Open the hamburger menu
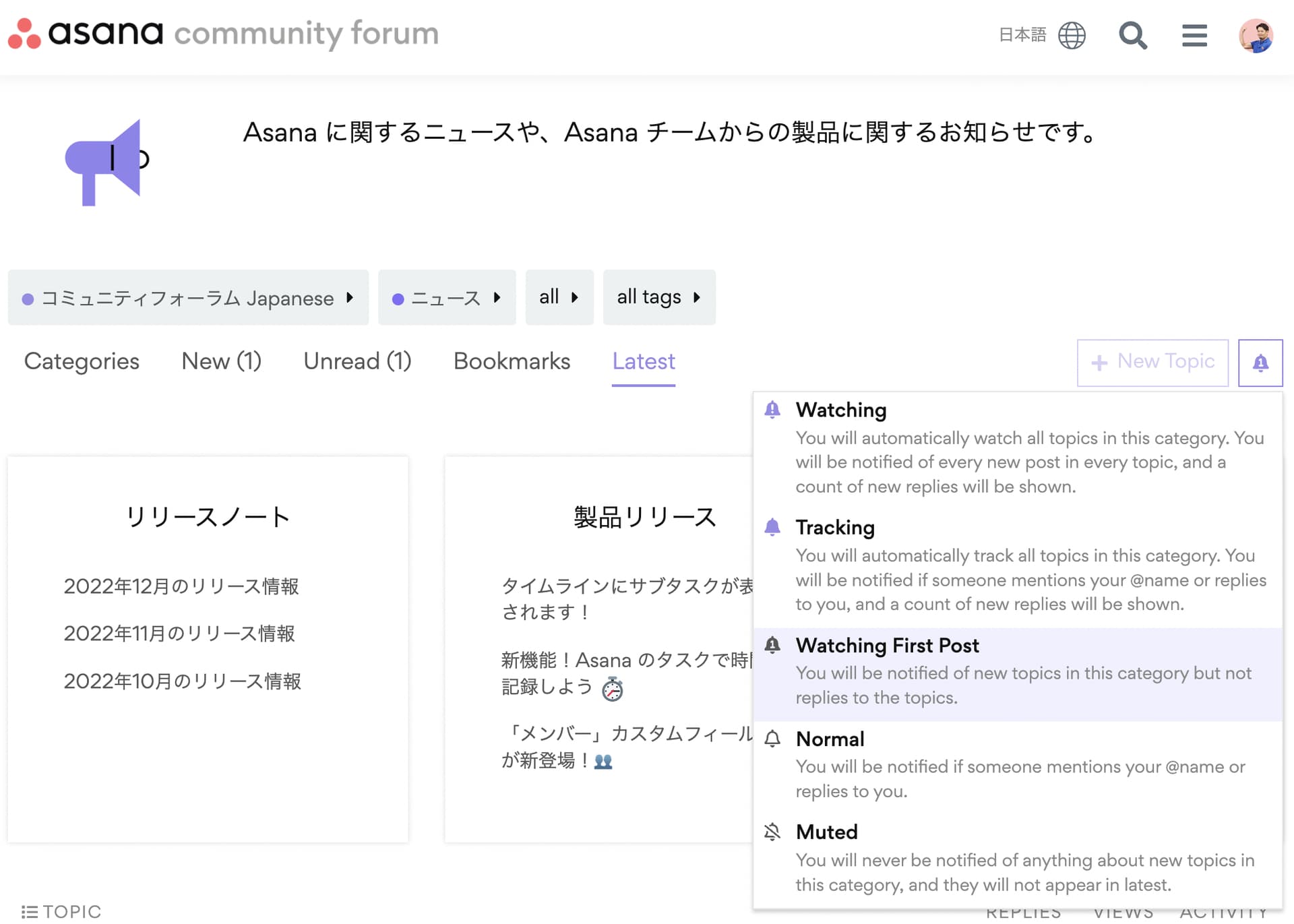 [x=1194, y=35]
